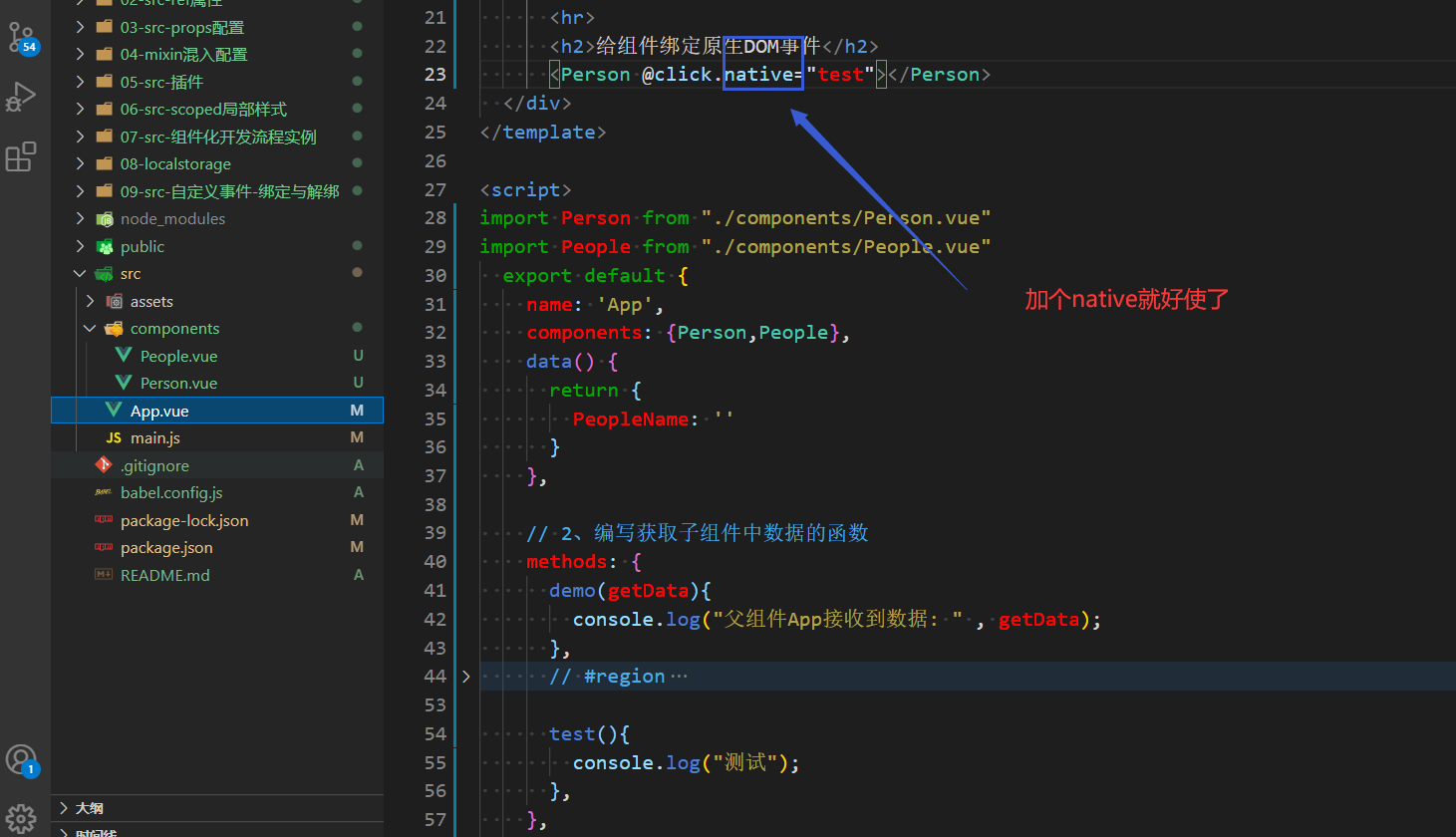Click public folder icon
The image size is (1456, 837).
click(104, 246)
